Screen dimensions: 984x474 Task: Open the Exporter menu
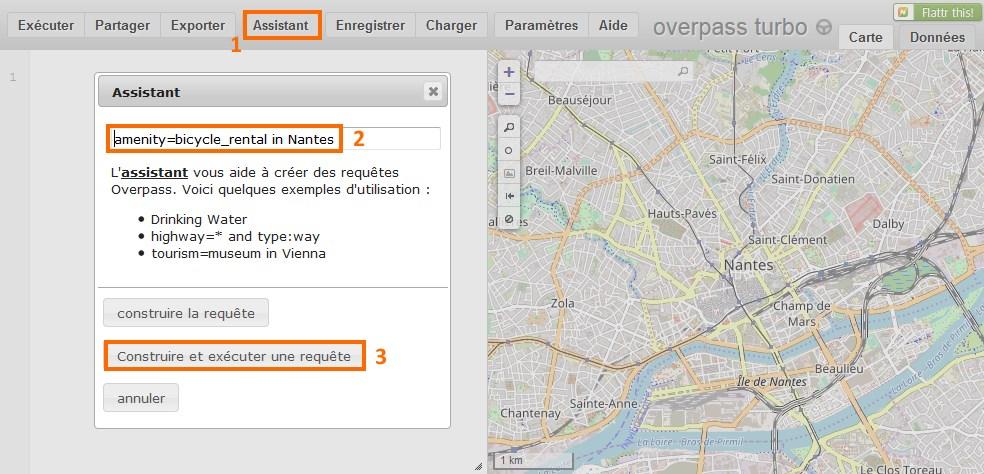point(198,25)
